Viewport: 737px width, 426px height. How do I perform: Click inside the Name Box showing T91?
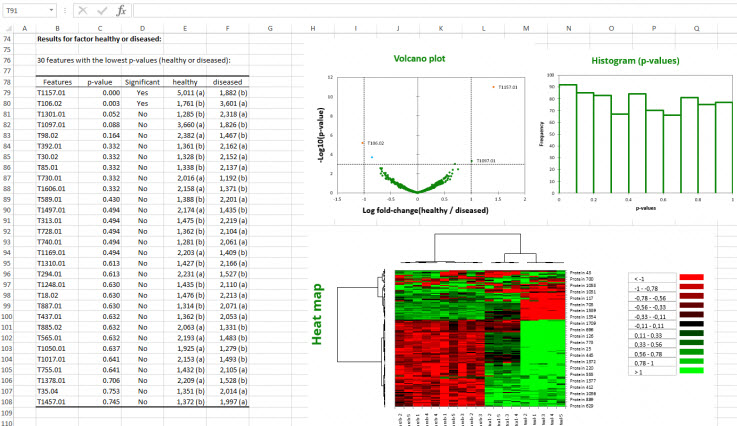[24, 10]
